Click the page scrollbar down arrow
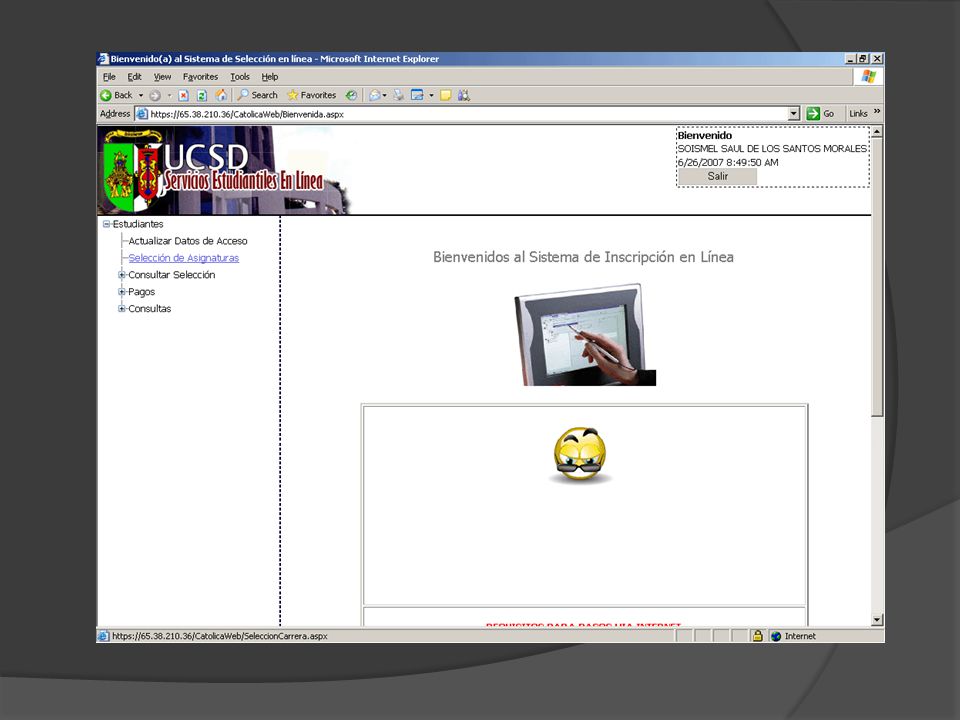Screen dimensions: 960x720 pos(877,620)
